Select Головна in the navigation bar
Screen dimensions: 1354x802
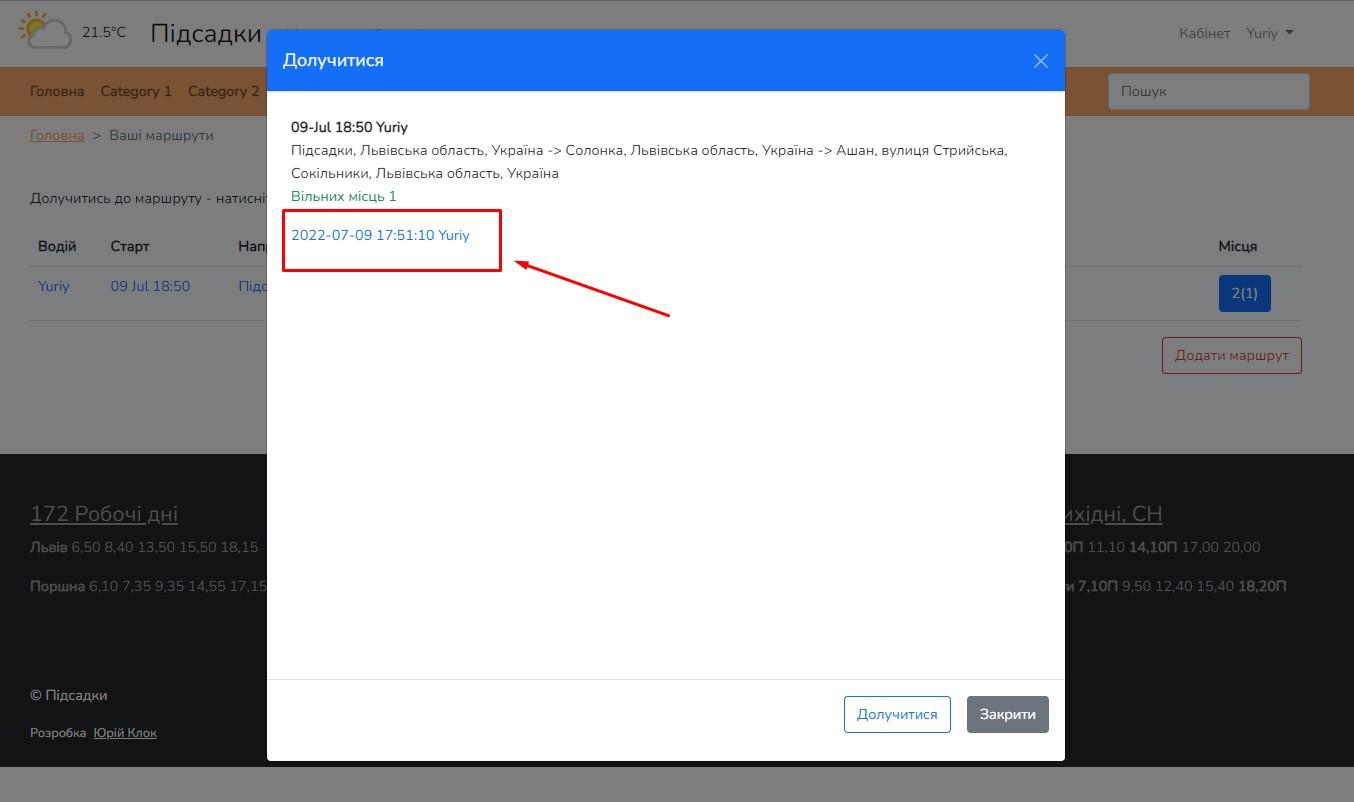coord(57,91)
